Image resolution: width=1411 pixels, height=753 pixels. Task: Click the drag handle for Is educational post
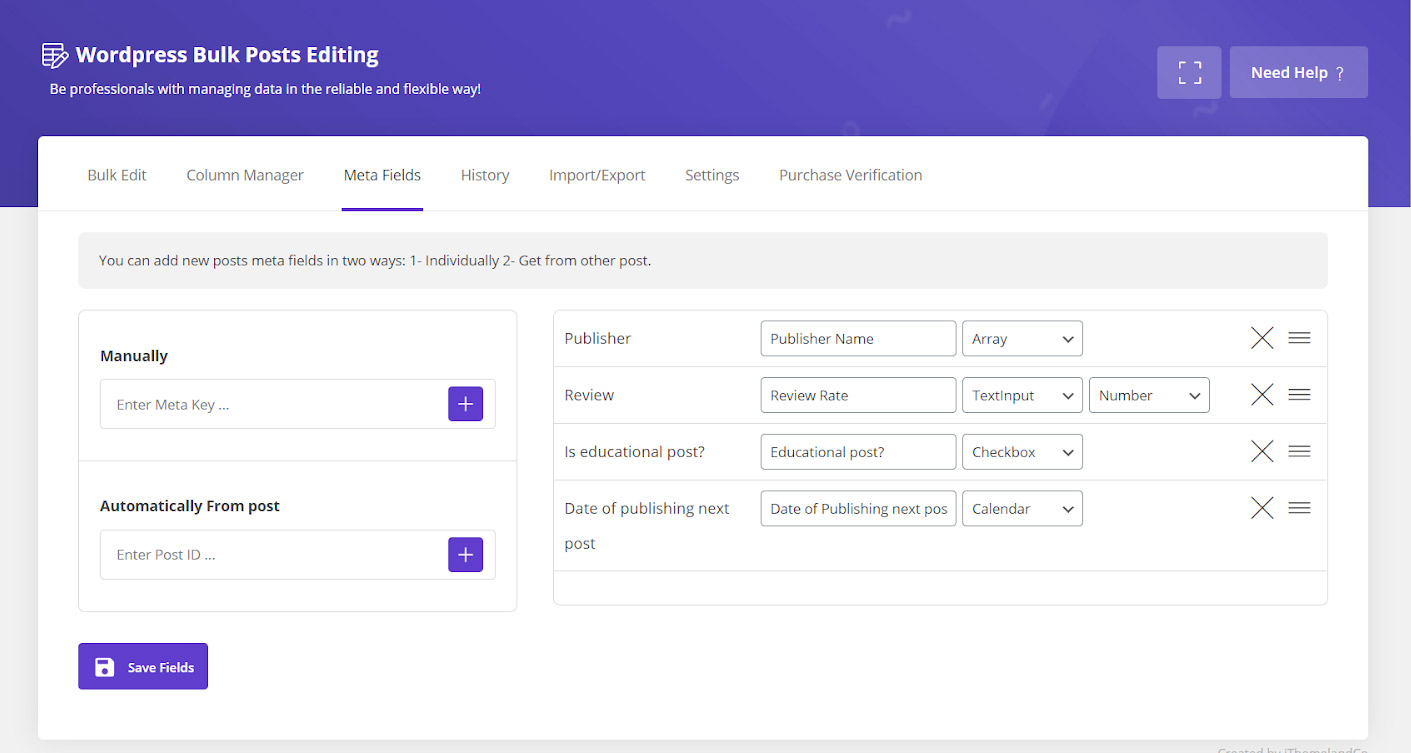click(x=1299, y=452)
